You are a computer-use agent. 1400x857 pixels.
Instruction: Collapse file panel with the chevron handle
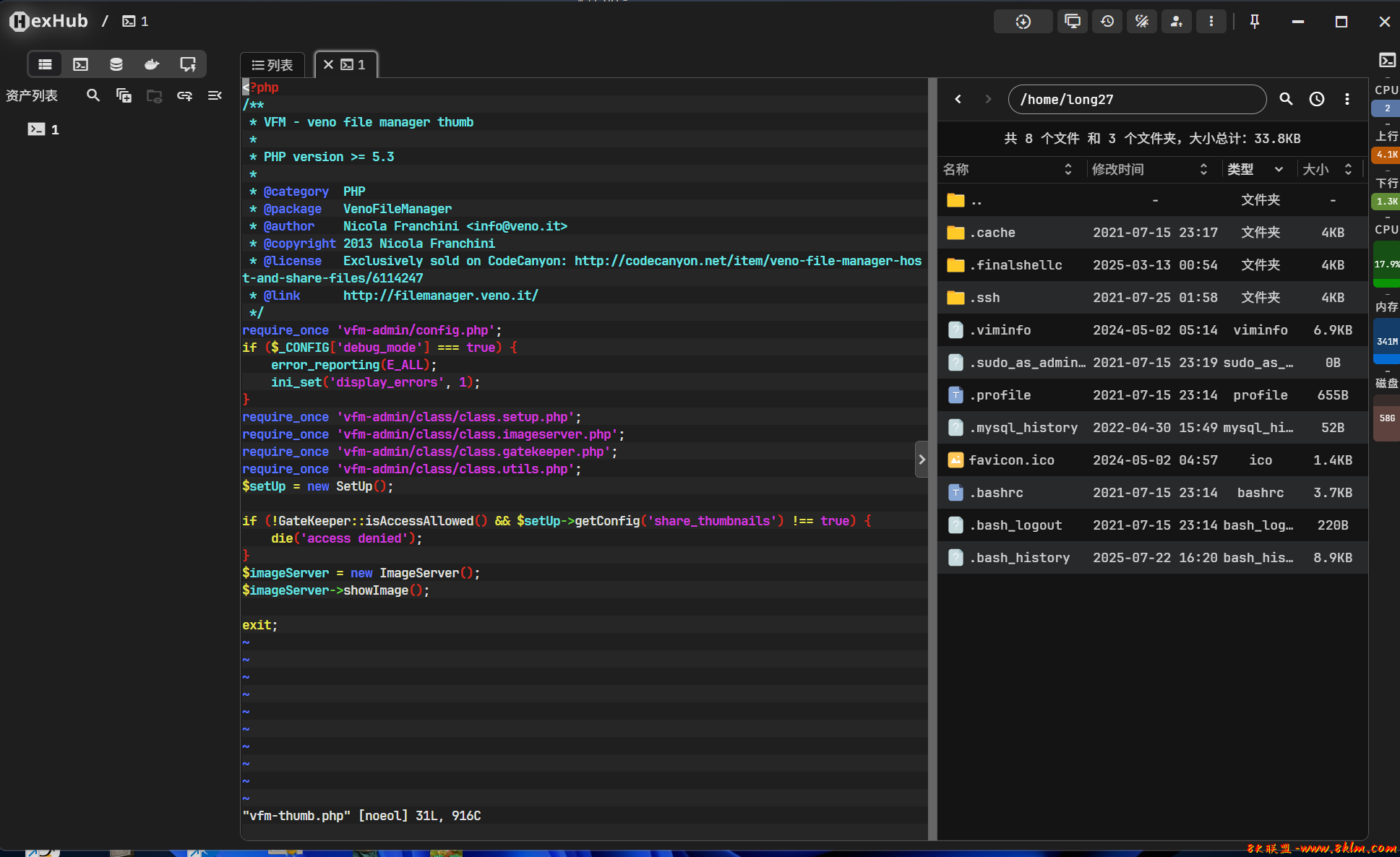point(922,460)
